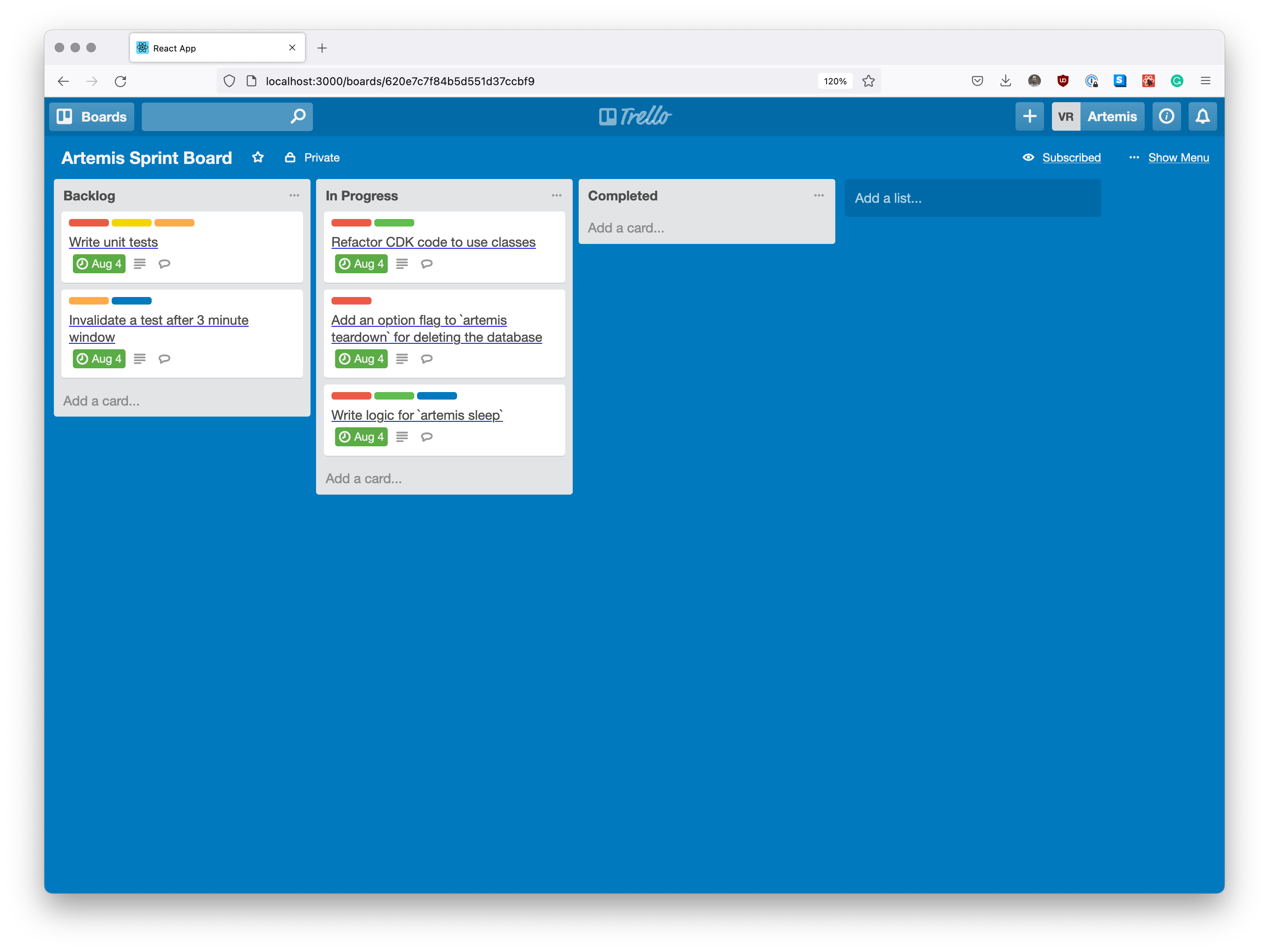The height and width of the screenshot is (952, 1269).
Task: Click description icon on Refactor CDK card
Action: click(x=402, y=264)
